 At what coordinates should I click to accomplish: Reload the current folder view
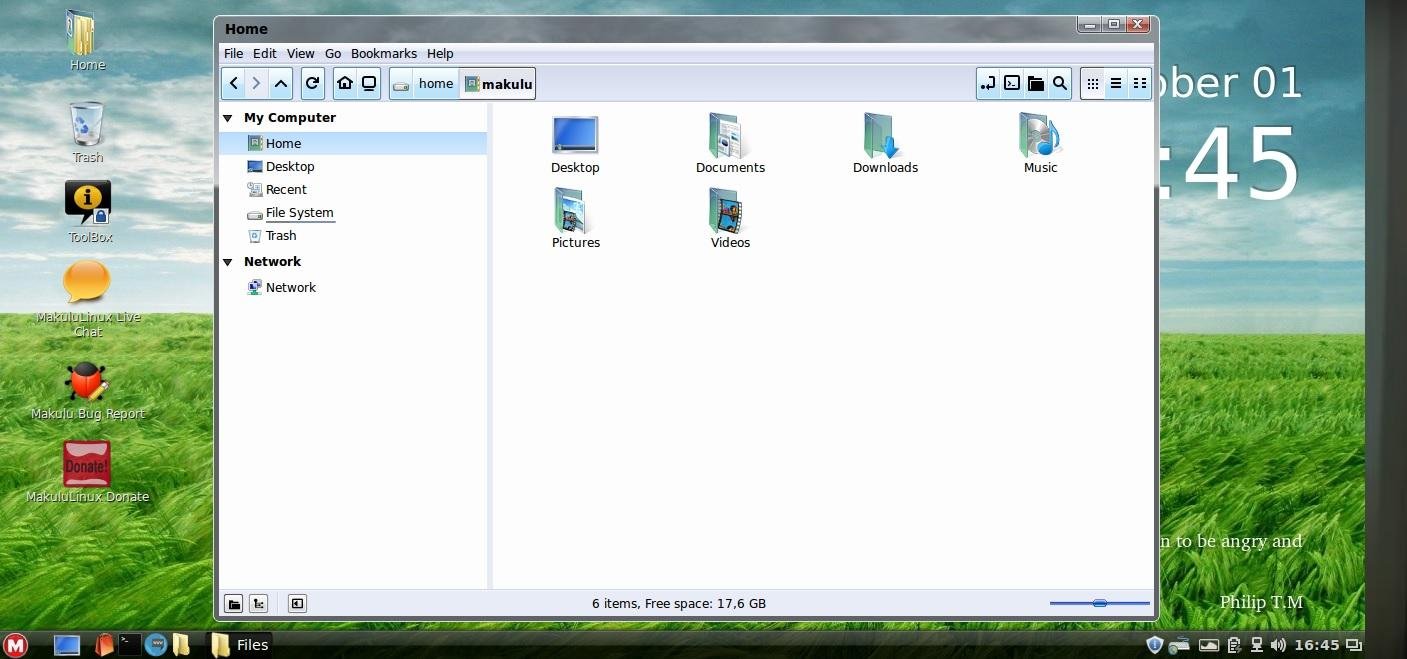(312, 83)
